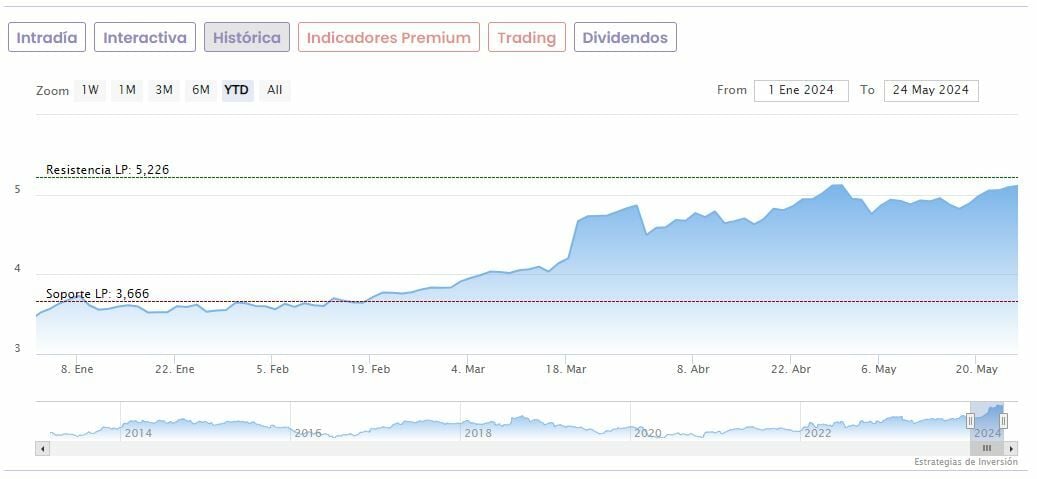Select the Histórica tab

(247, 38)
